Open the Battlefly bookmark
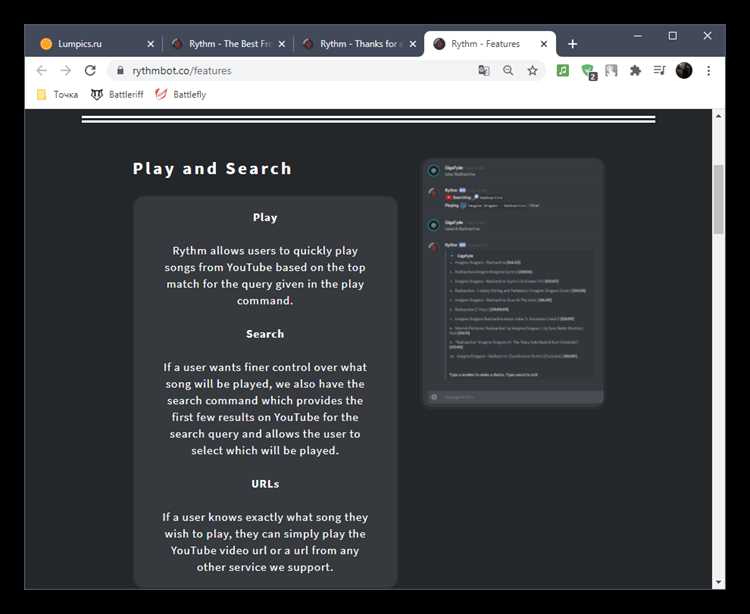Viewport: 750px width, 614px height. 181,95
